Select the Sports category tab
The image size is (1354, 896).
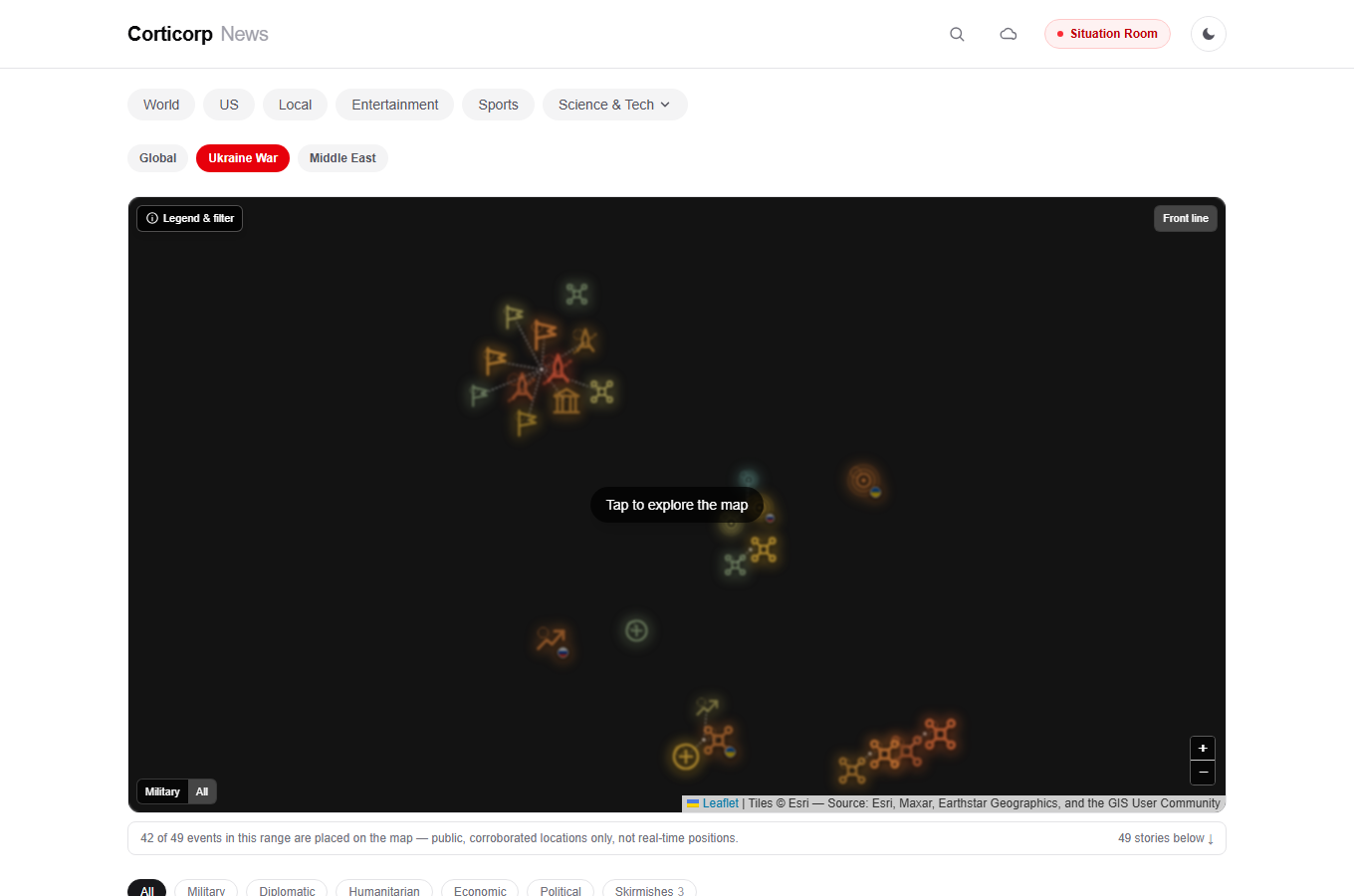click(x=498, y=105)
